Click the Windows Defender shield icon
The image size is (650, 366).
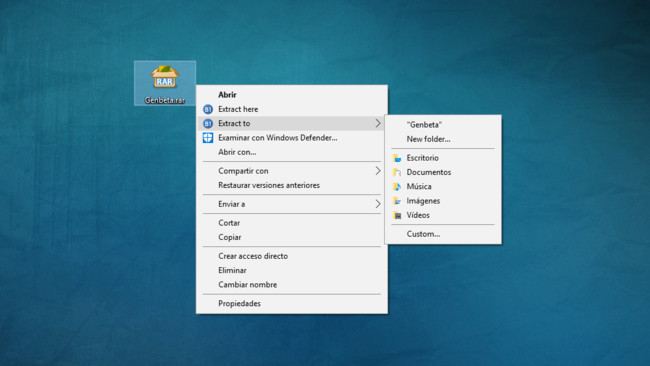208,138
